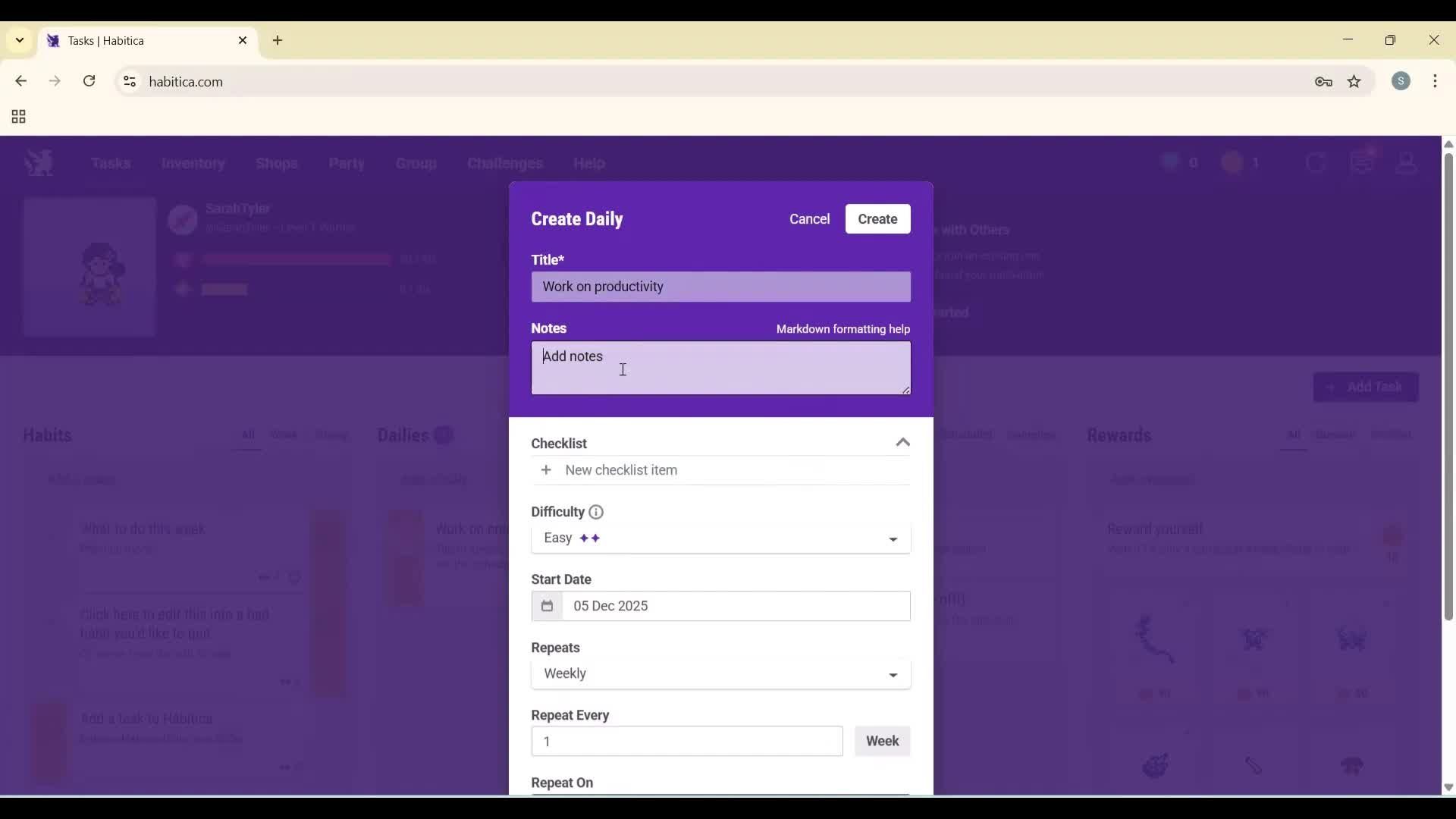Viewport: 1456px width, 819px height.
Task: Select the Challenges menu item
Action: [504, 164]
